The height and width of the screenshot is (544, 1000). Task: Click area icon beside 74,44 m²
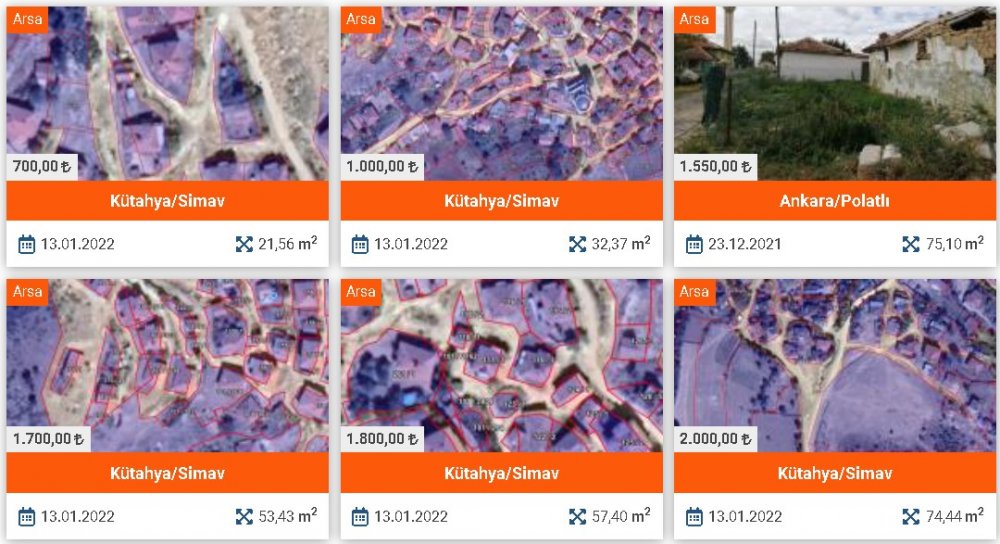911,517
